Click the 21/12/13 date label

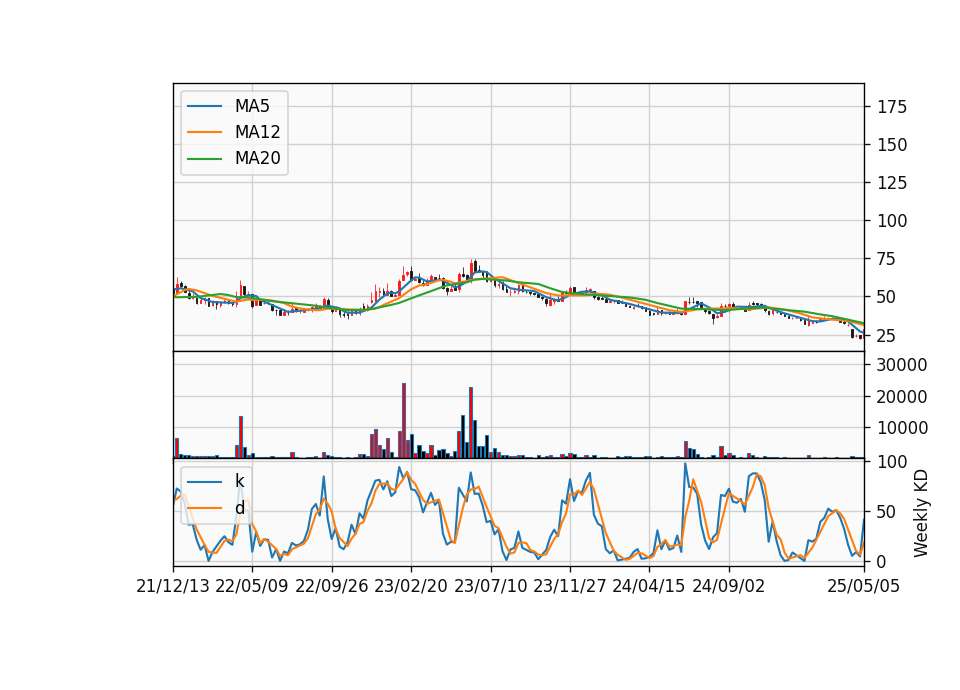pos(173,586)
